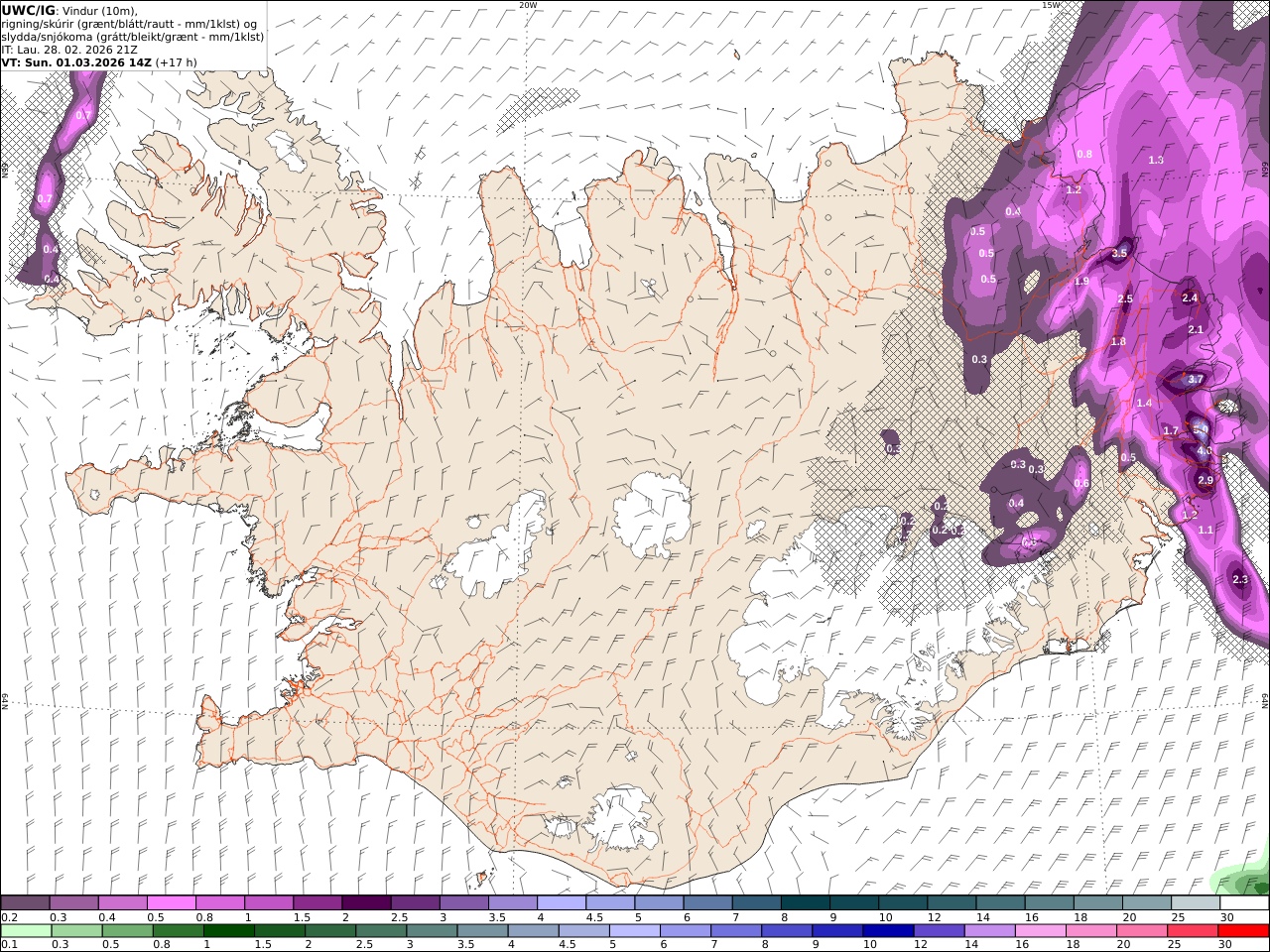Click the 3.5 precipitation value on the map
Viewport: 1270px width, 952px height.
[1119, 254]
